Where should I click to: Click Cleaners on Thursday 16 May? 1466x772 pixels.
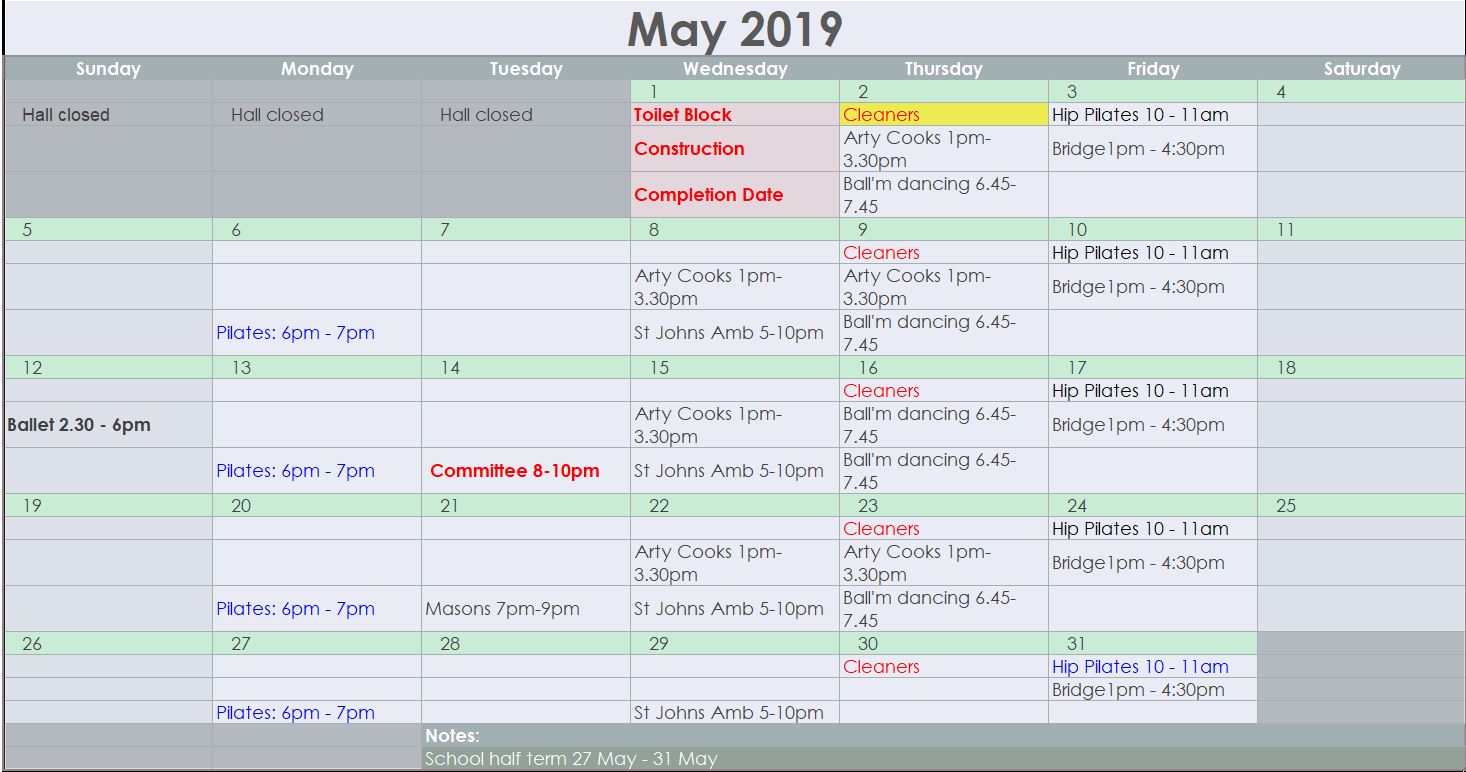click(881, 391)
